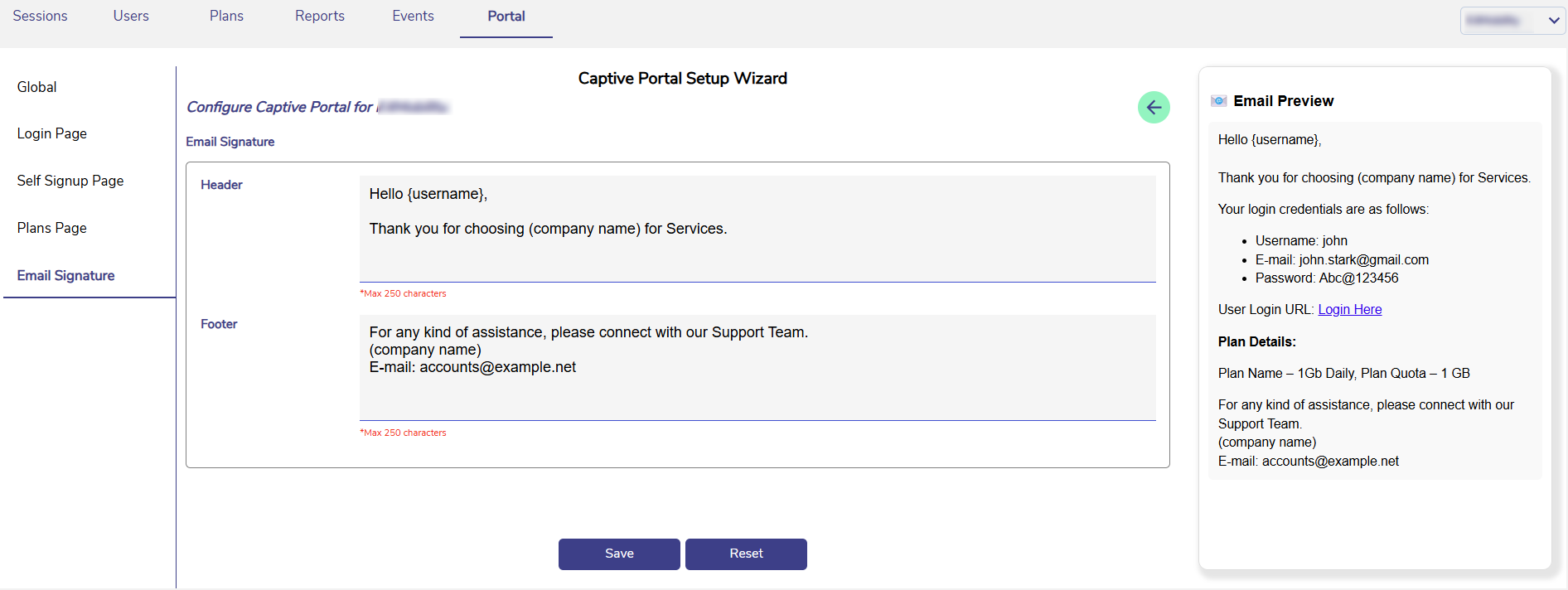Click the Email Preview heading

pyautogui.click(x=1283, y=101)
